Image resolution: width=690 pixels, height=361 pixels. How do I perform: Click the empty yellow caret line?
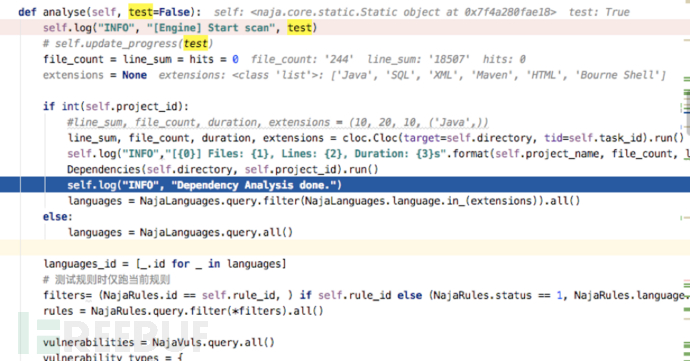[345, 248]
